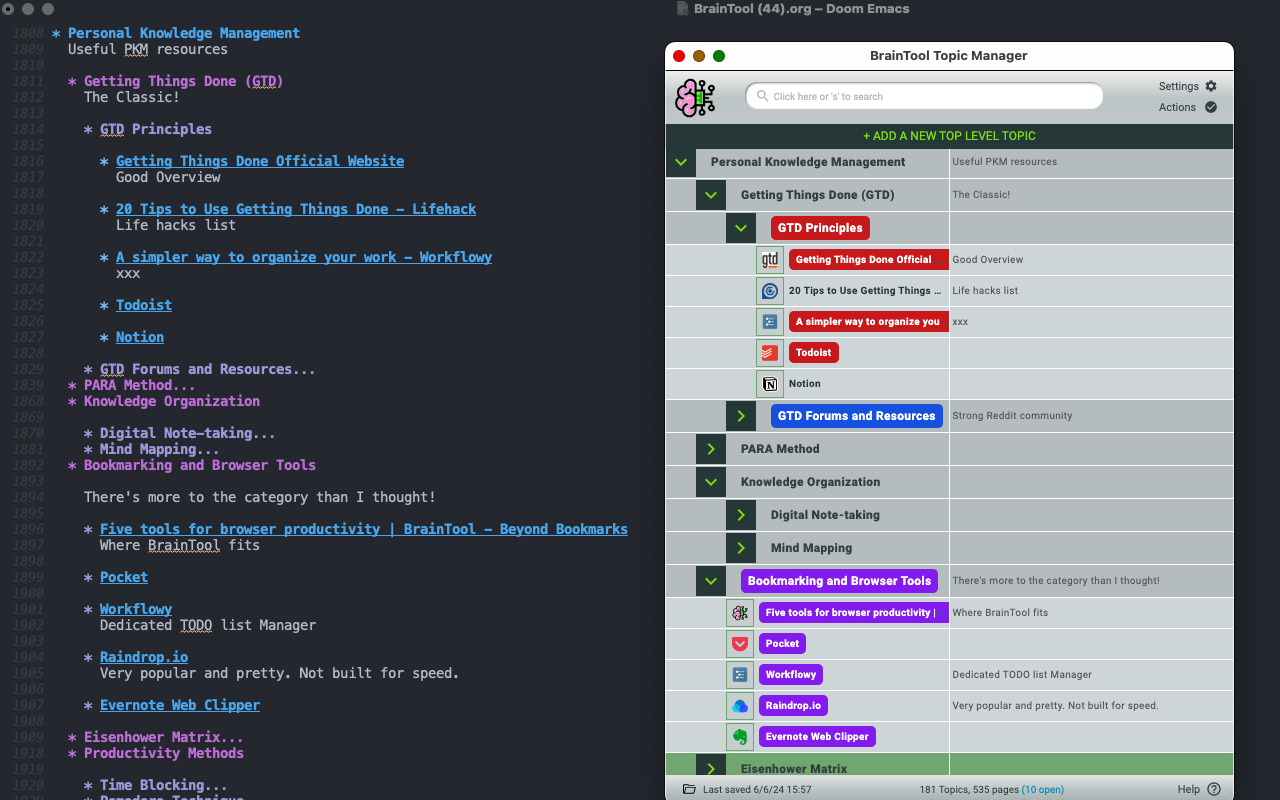Select purple Workflowy tag in Topic Manager

click(x=791, y=675)
